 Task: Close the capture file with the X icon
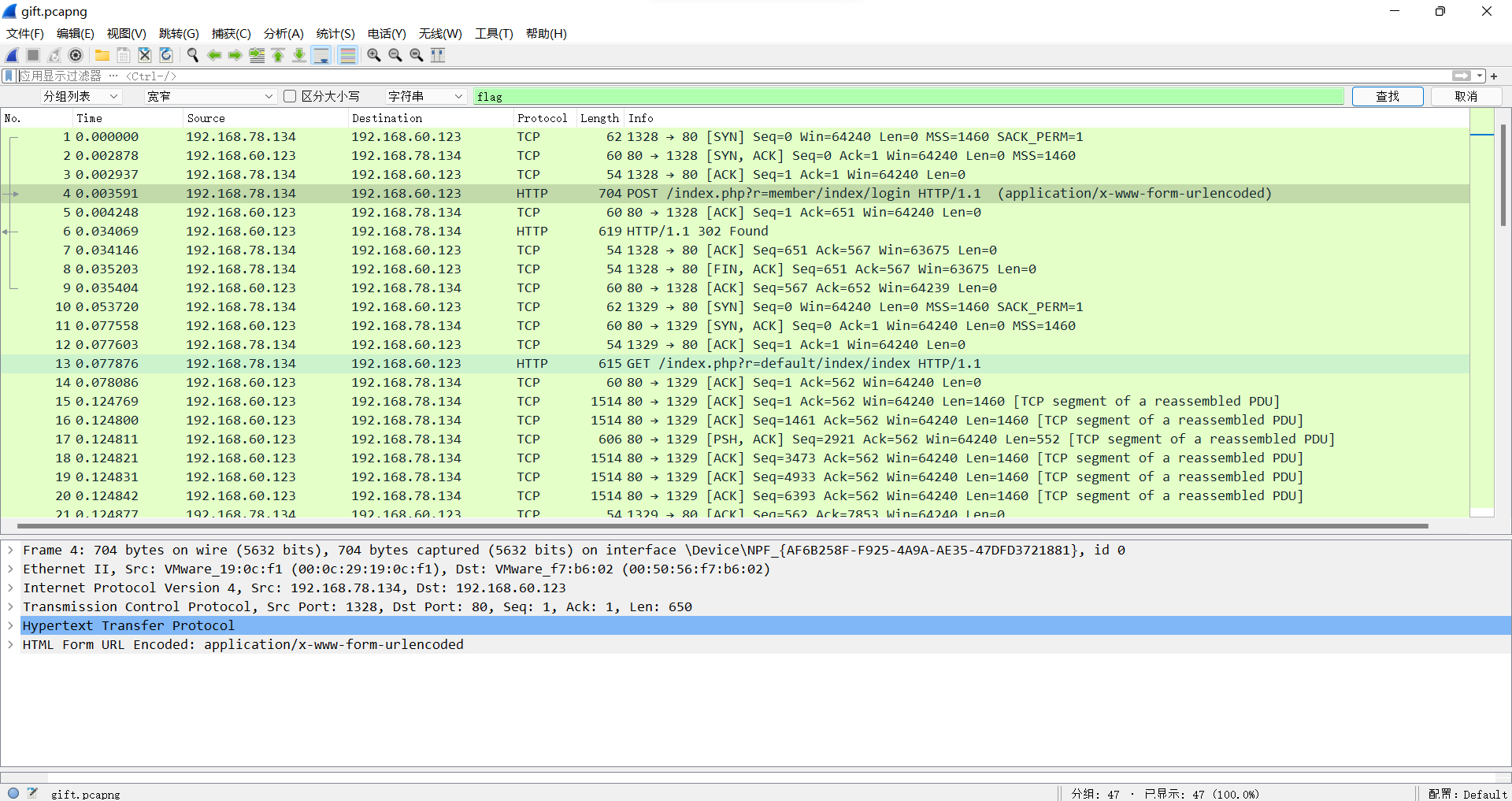coord(145,55)
